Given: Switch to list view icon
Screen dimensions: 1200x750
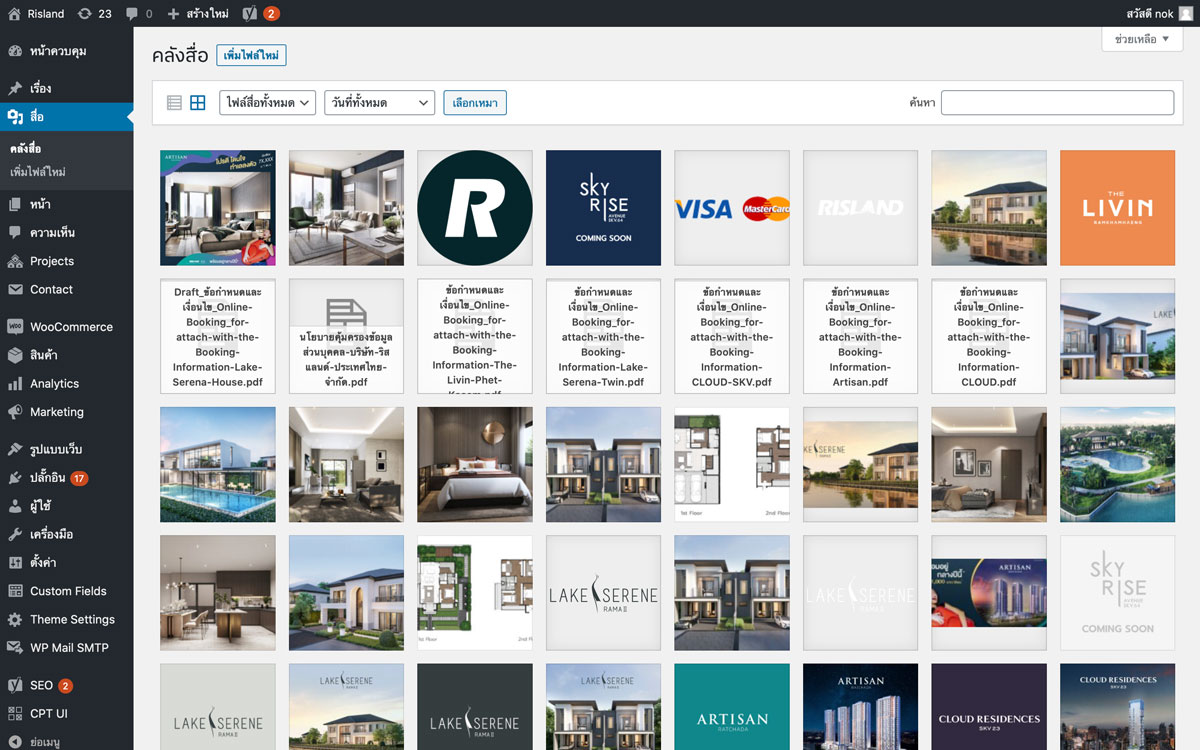Looking at the screenshot, I should [x=174, y=103].
